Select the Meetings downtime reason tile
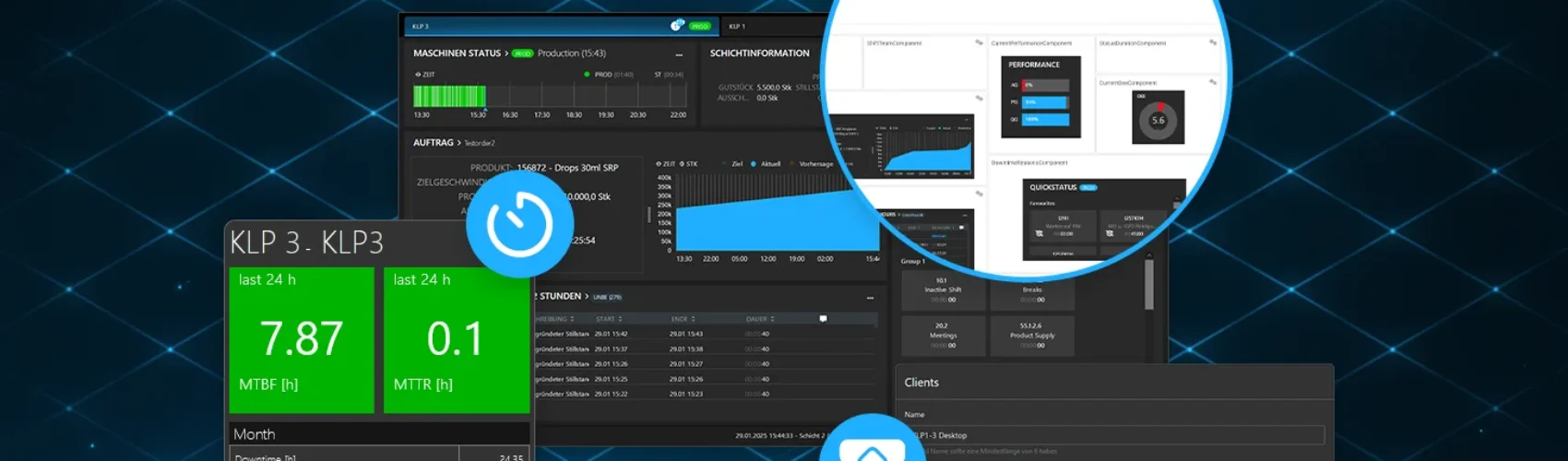Viewport: 1568px width, 461px height. (x=943, y=336)
